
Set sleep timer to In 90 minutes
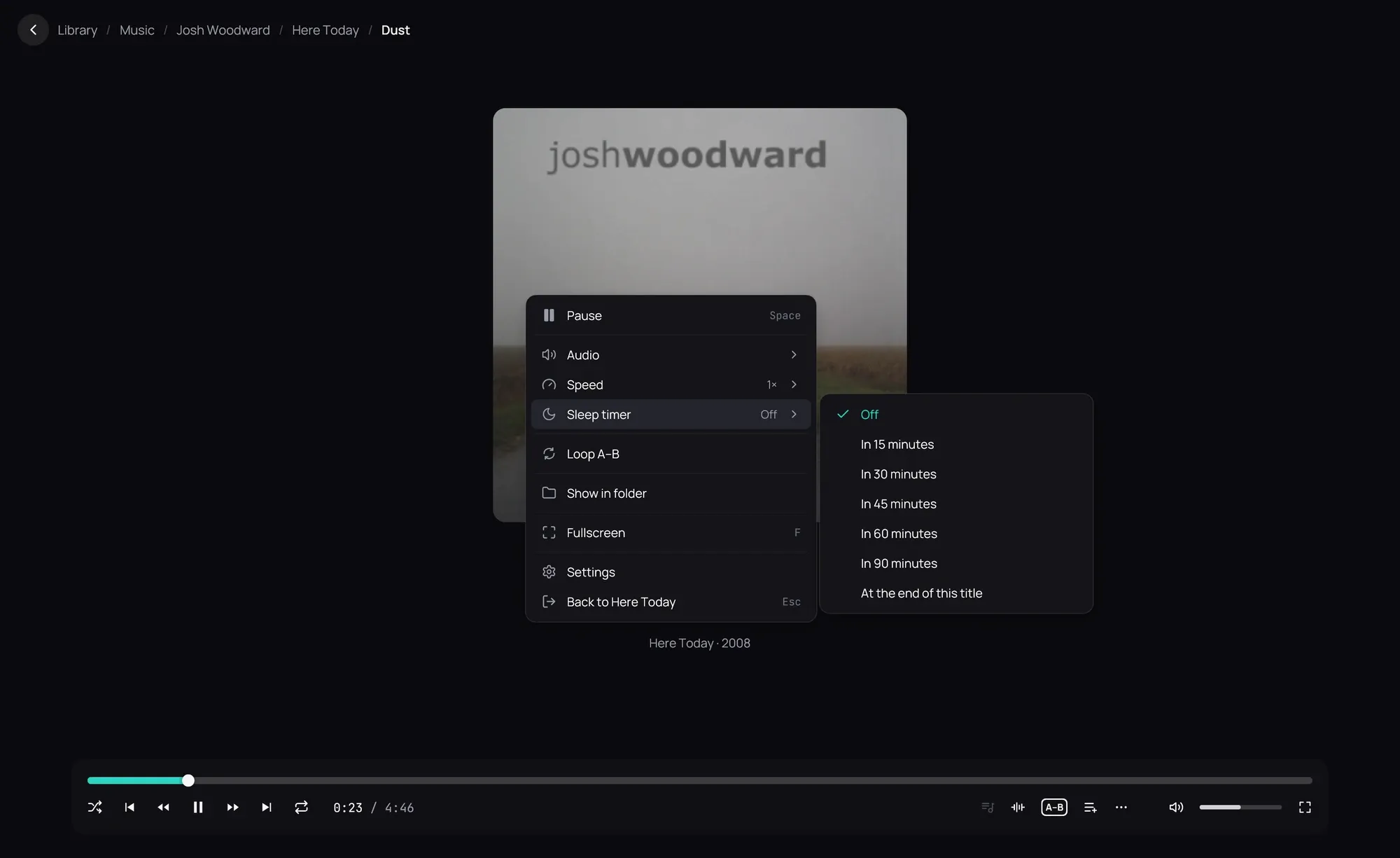956,563
